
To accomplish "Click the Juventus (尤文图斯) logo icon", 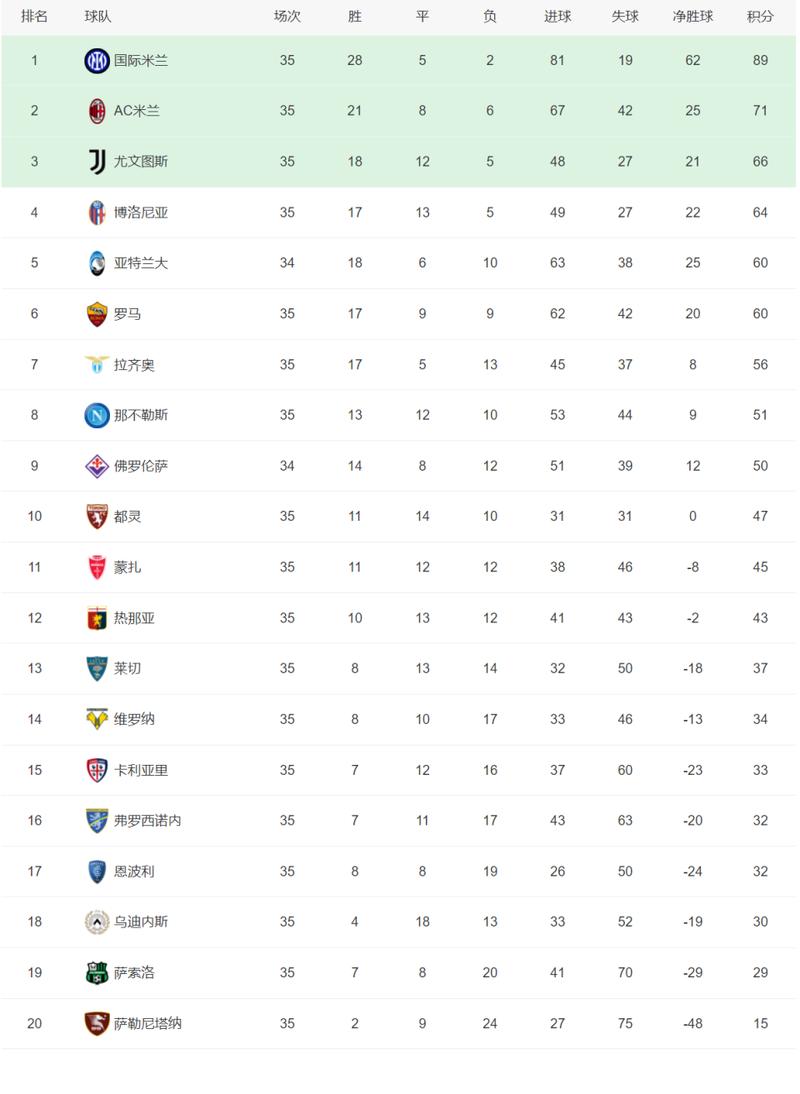I will tap(97, 161).
